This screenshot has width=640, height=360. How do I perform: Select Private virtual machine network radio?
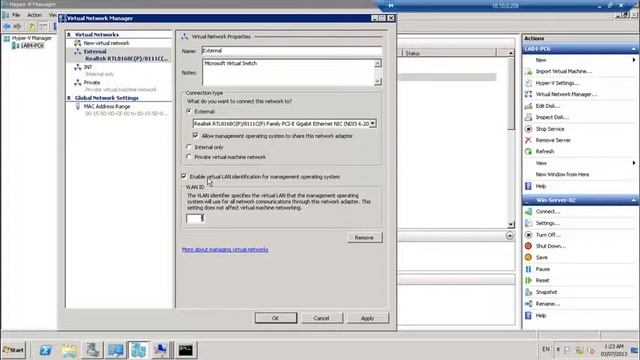(189, 157)
